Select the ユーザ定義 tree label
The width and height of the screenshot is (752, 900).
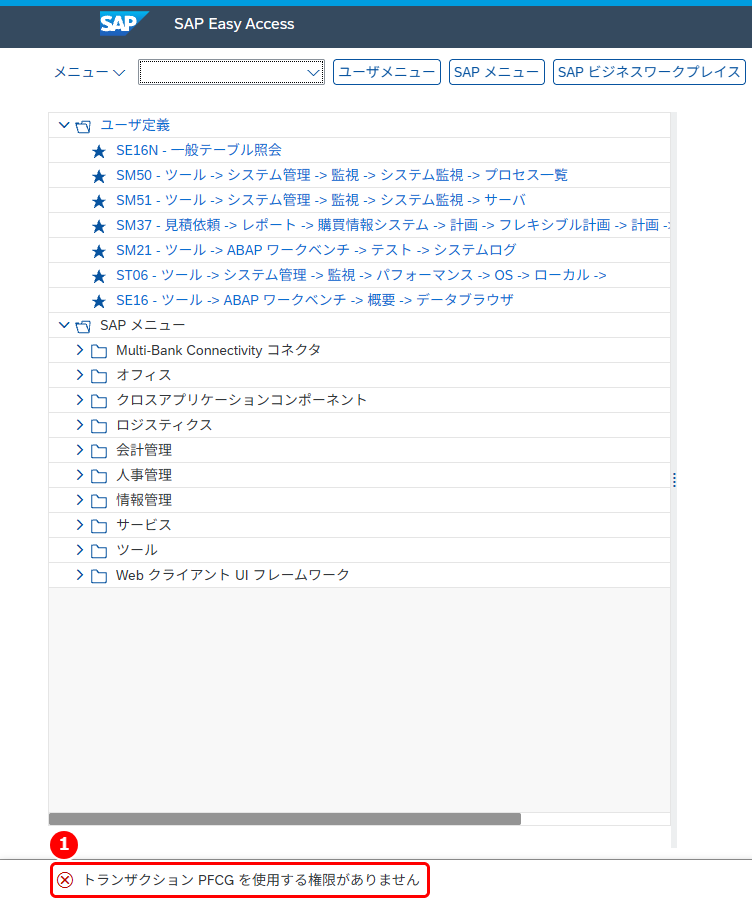click(135, 125)
